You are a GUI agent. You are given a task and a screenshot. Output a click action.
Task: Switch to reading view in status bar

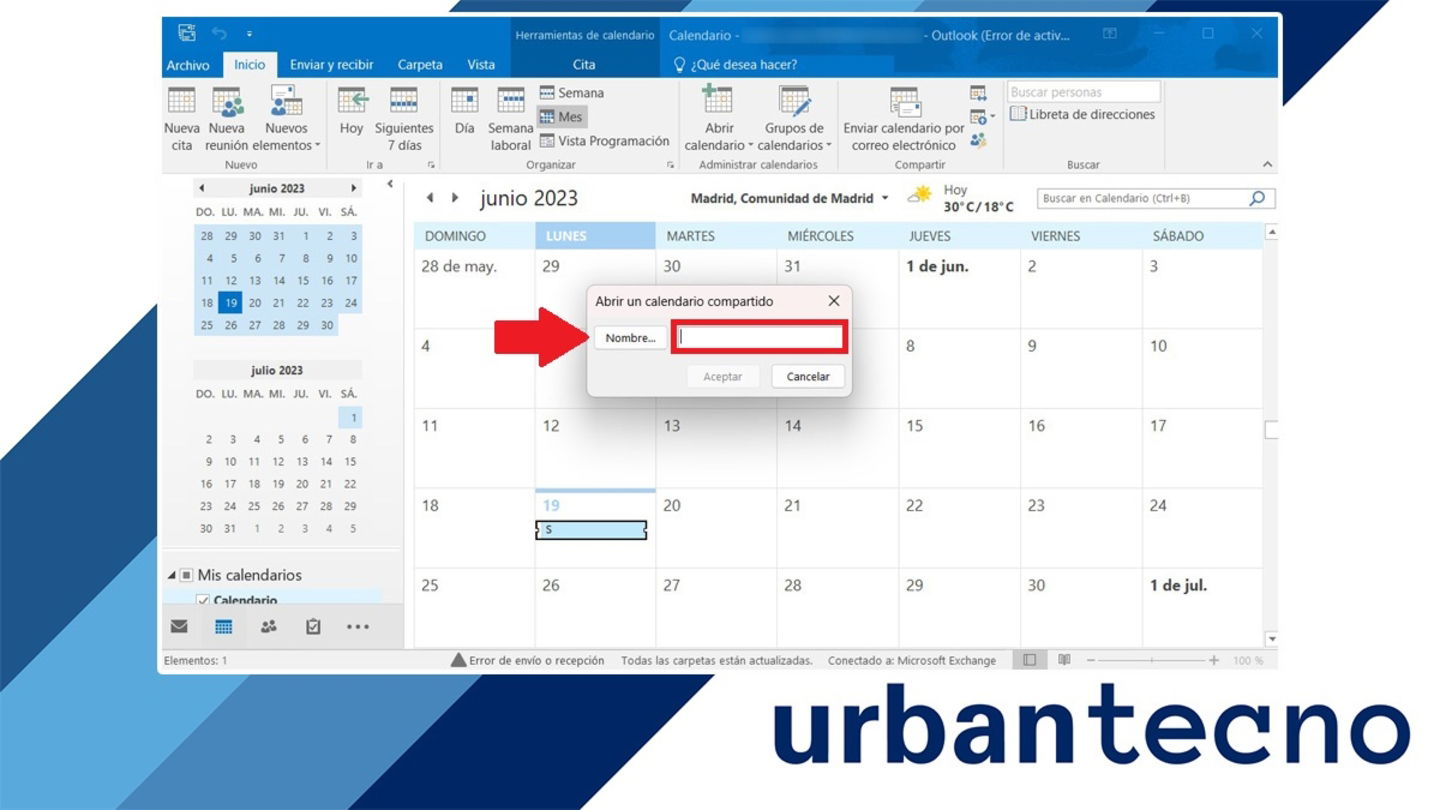(1064, 660)
